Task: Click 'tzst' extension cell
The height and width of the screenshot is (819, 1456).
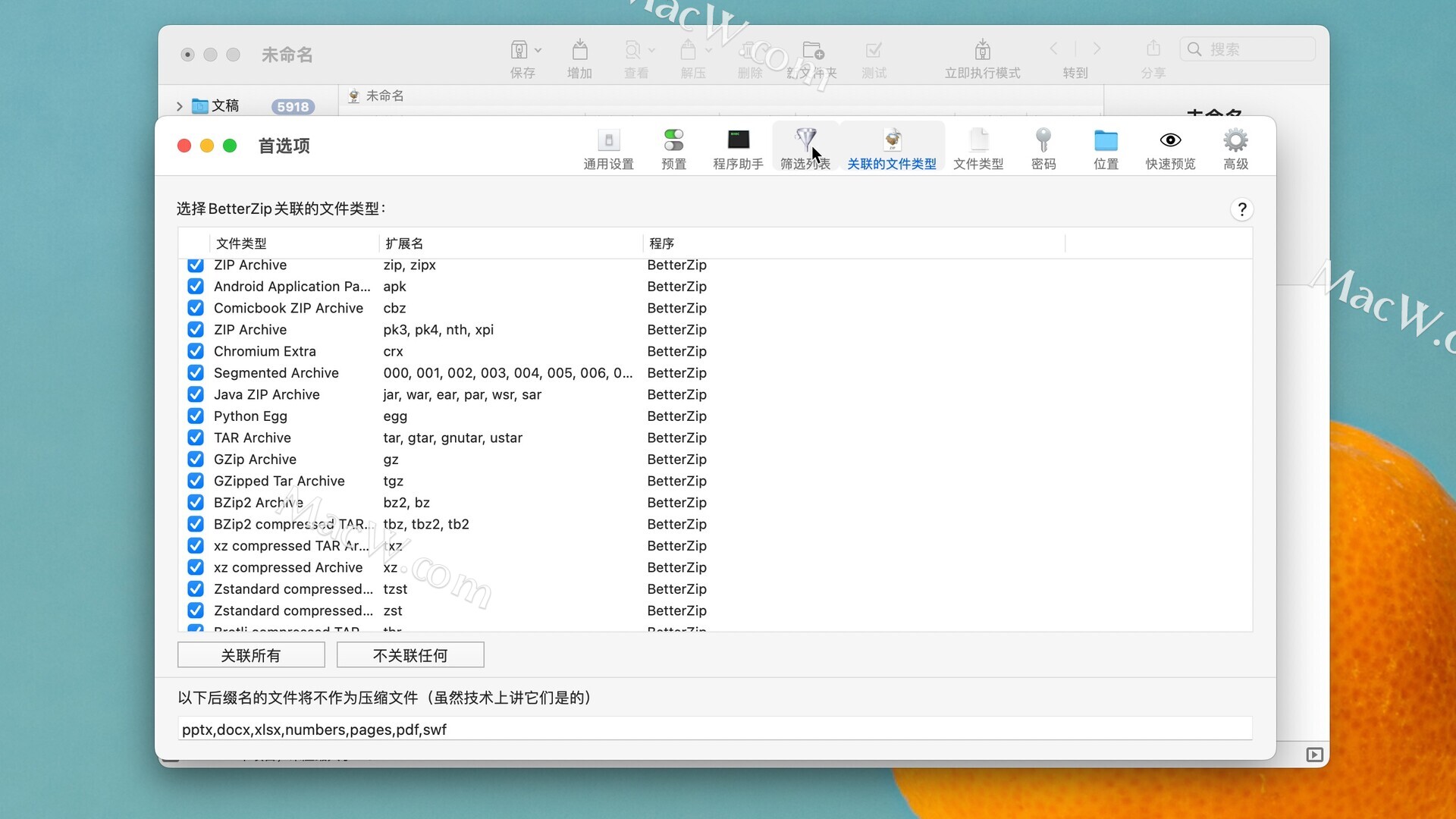Action: pyautogui.click(x=395, y=589)
